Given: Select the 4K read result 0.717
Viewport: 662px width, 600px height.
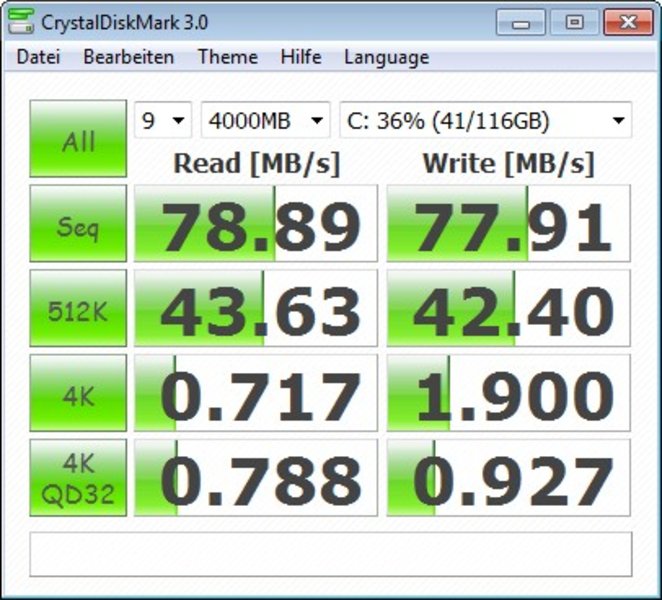Looking at the screenshot, I should [x=256, y=393].
